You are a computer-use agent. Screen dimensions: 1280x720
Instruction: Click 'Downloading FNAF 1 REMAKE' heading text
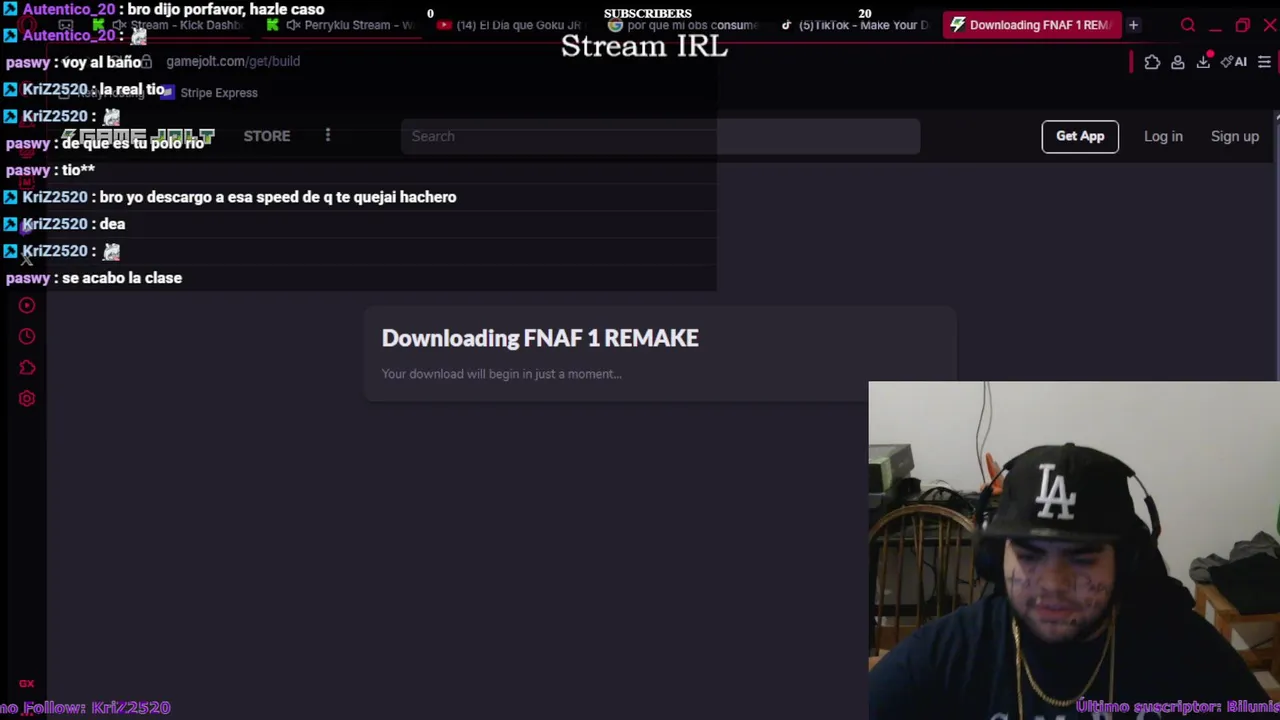(x=540, y=338)
